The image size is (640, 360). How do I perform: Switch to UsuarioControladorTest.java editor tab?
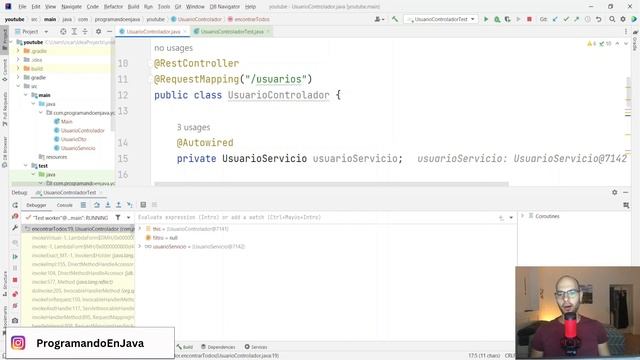pyautogui.click(x=231, y=31)
